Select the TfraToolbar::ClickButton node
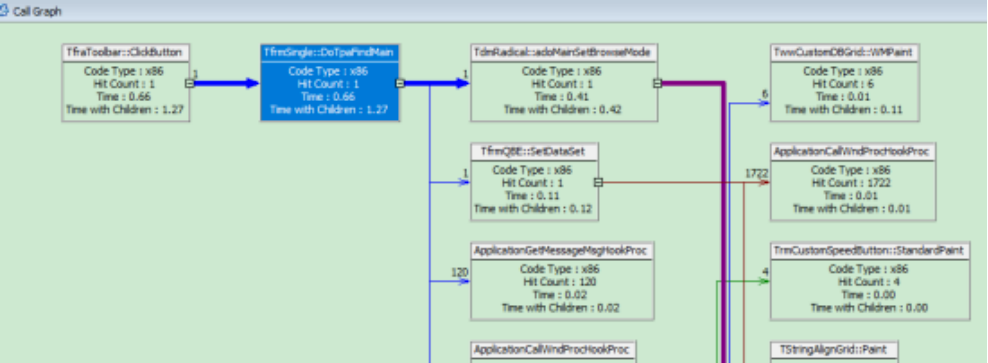Screen dimensions: 988x363 point(126,83)
